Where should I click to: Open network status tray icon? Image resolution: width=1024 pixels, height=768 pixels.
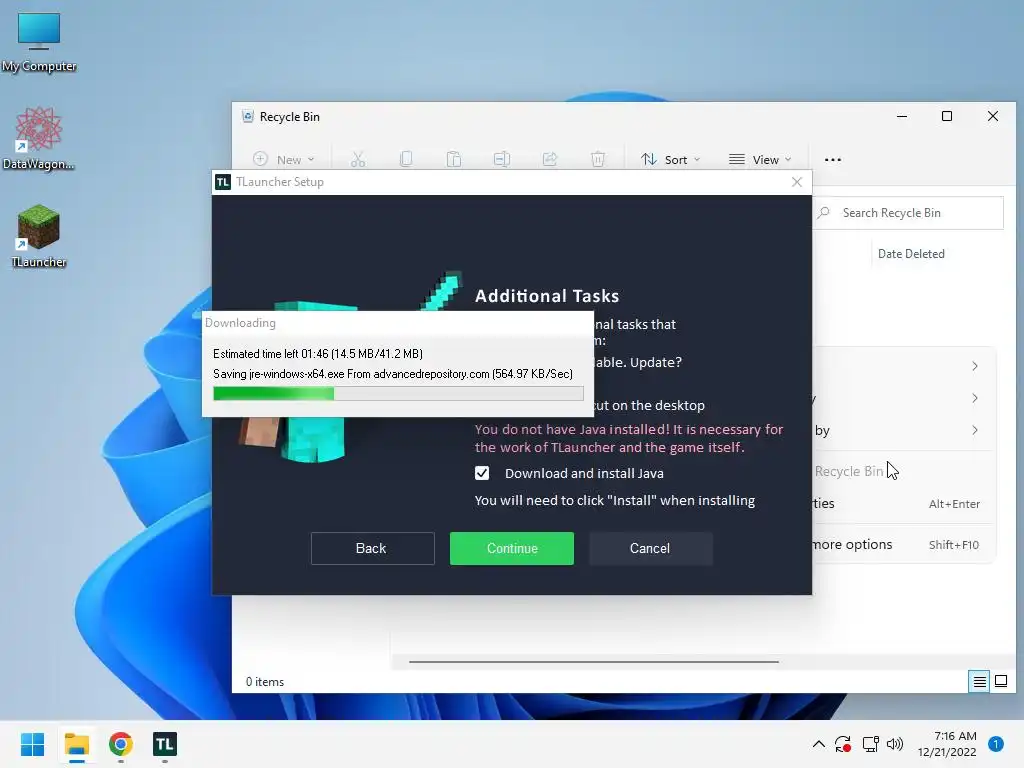871,744
